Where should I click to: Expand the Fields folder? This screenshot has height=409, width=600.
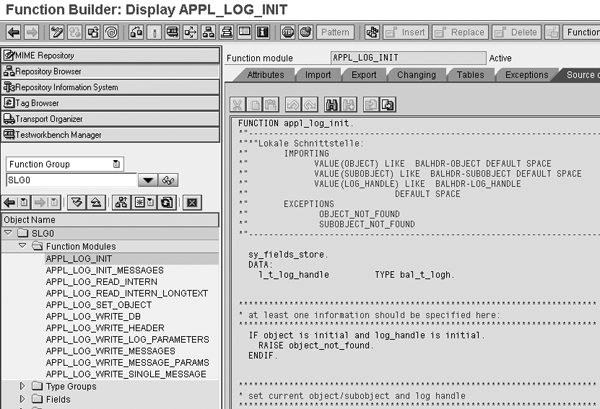coord(23,399)
